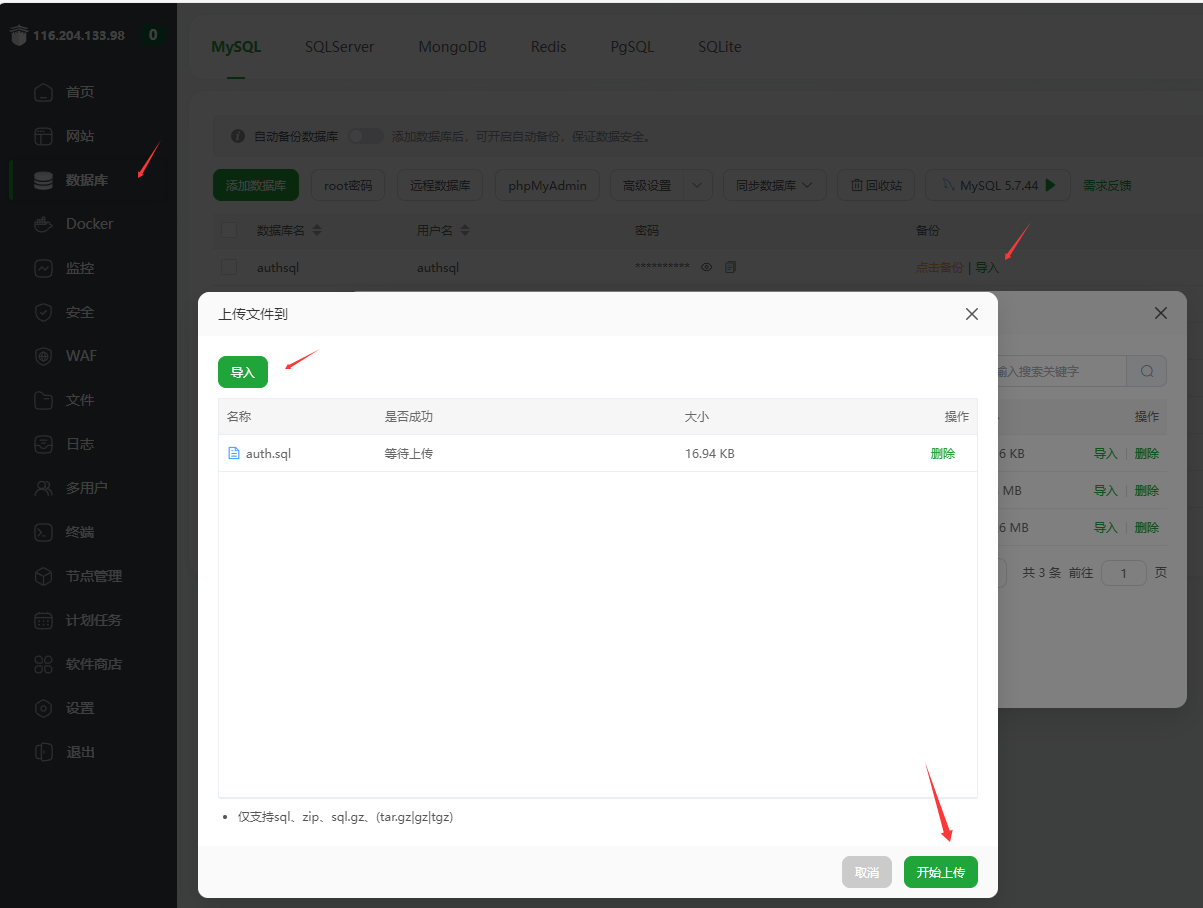Screen dimensions: 1203x908
Task: Switch to the Redis tab
Action: coord(548,47)
